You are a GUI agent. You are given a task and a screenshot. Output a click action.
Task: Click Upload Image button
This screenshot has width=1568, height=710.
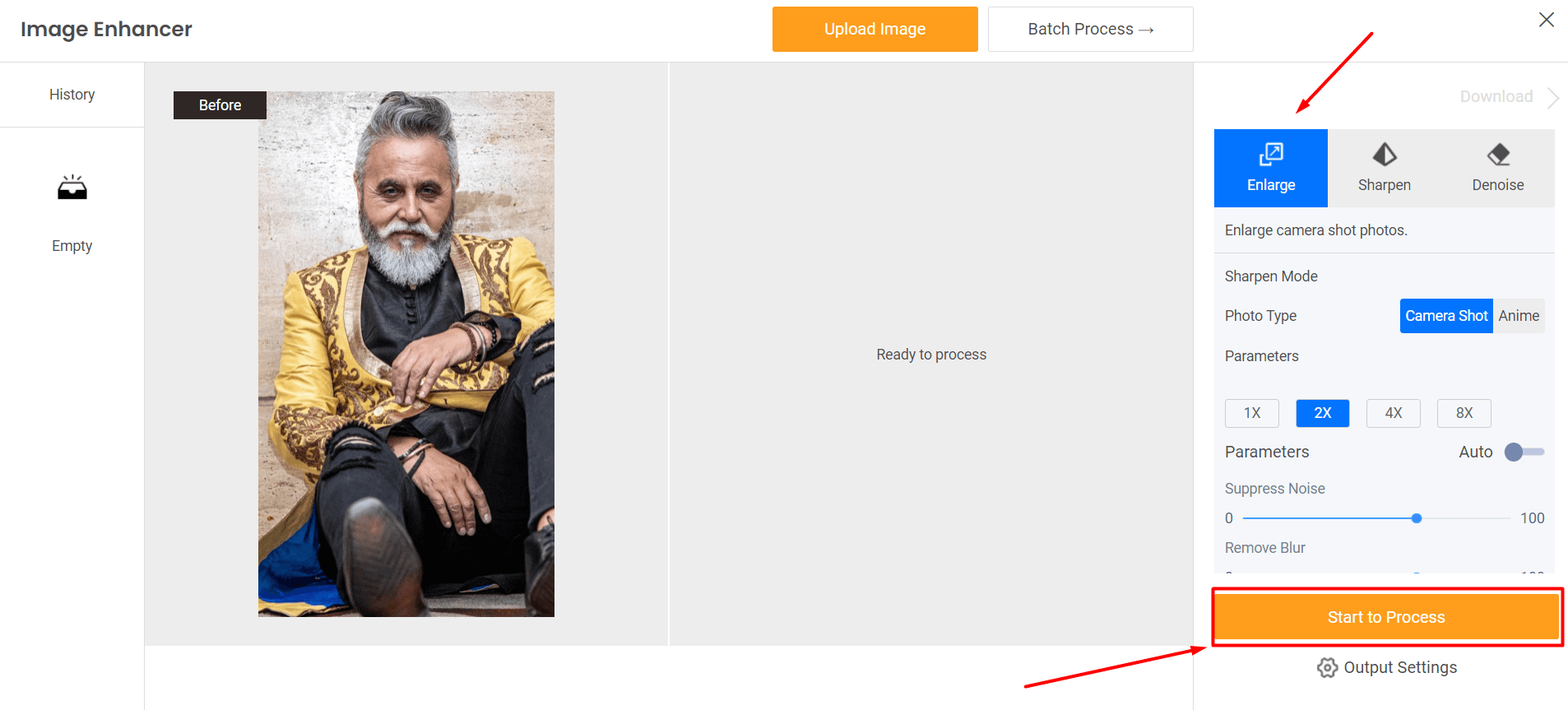tap(875, 30)
